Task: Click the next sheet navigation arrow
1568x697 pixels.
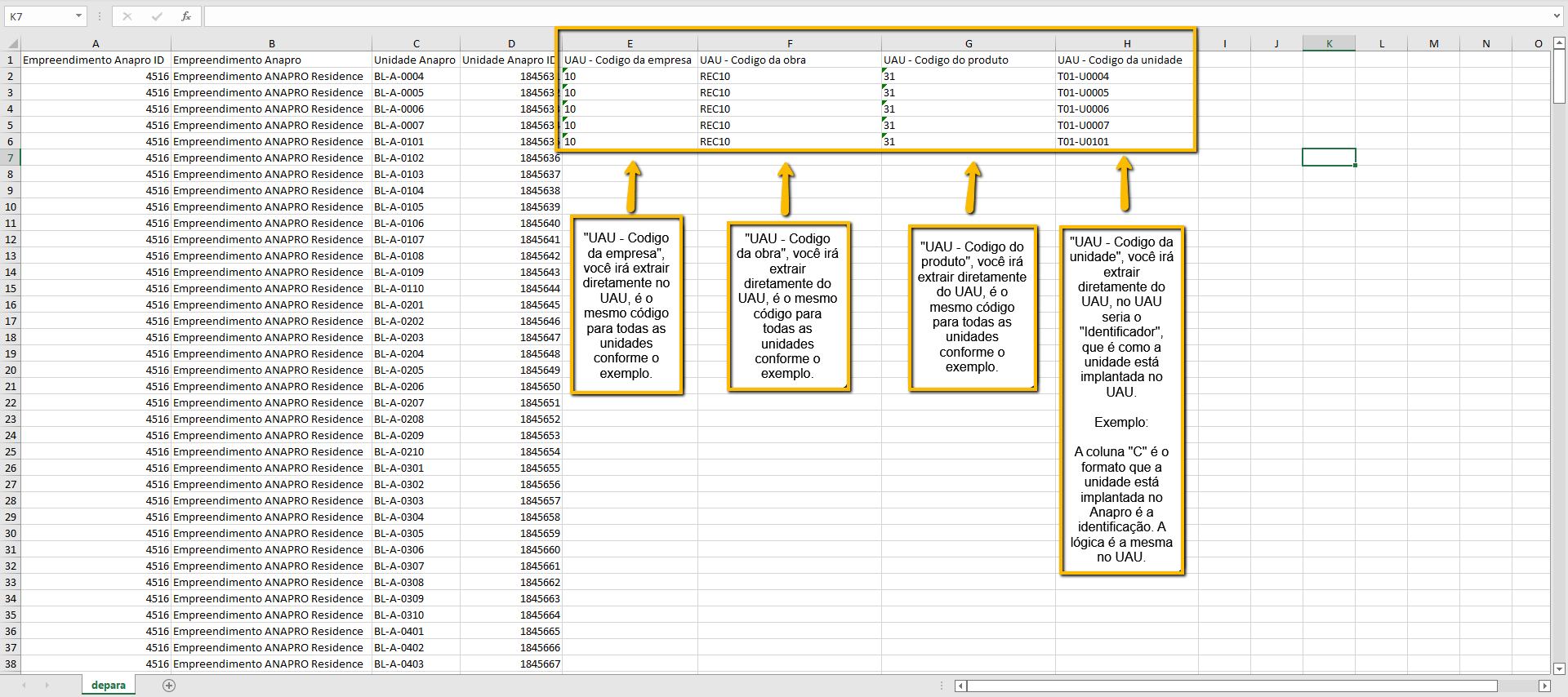Action: [47, 686]
